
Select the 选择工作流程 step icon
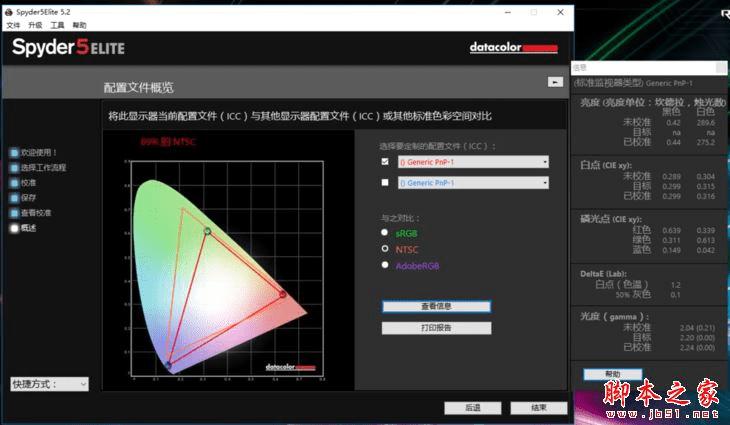coord(14,168)
